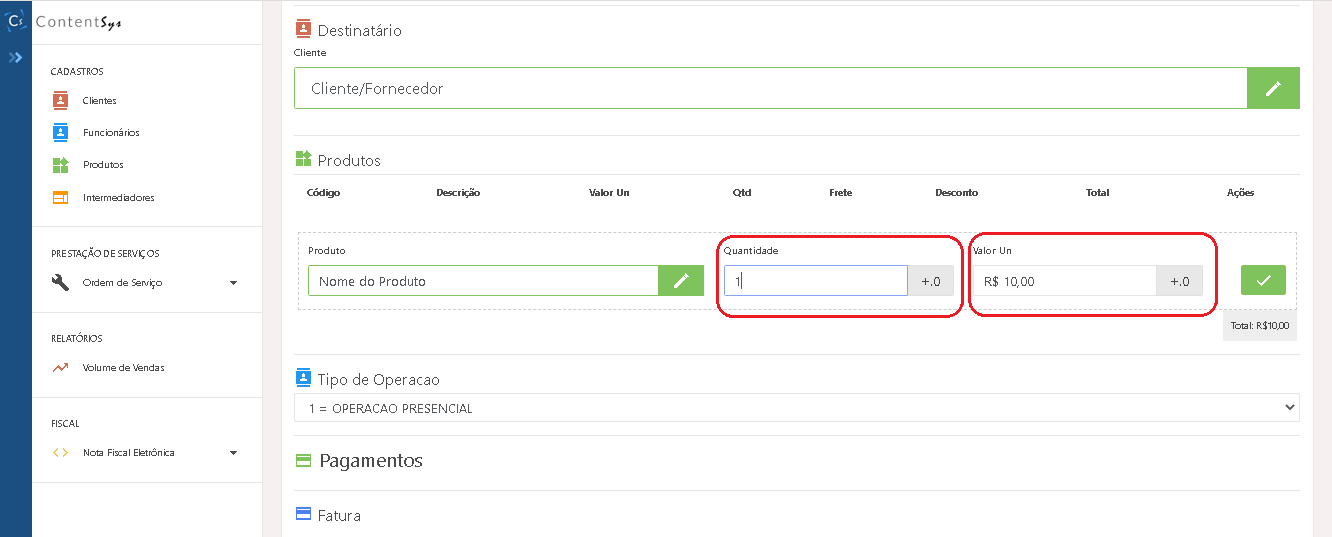Click the Produtos green blocks icon
The width and height of the screenshot is (1332, 537).
[60, 165]
